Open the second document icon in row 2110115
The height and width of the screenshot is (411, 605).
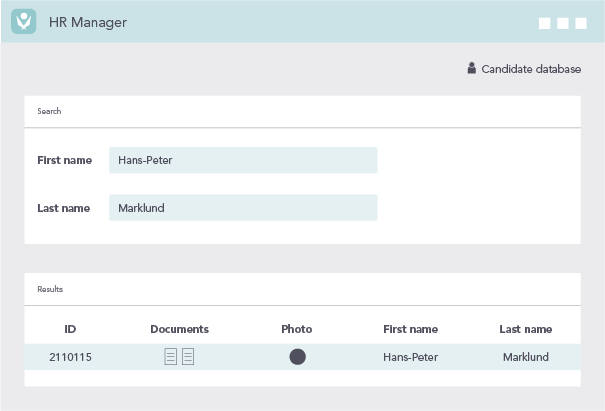click(x=188, y=357)
